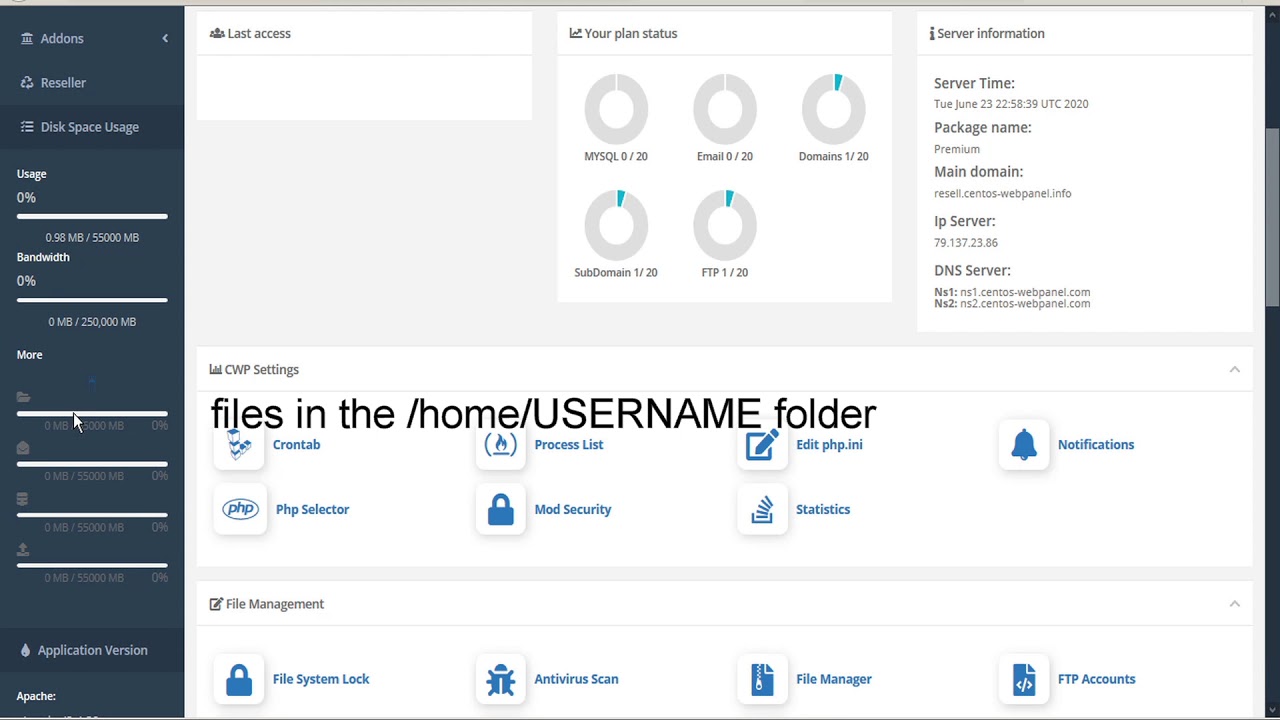Click the upload icon above last usage bar

click(23, 549)
